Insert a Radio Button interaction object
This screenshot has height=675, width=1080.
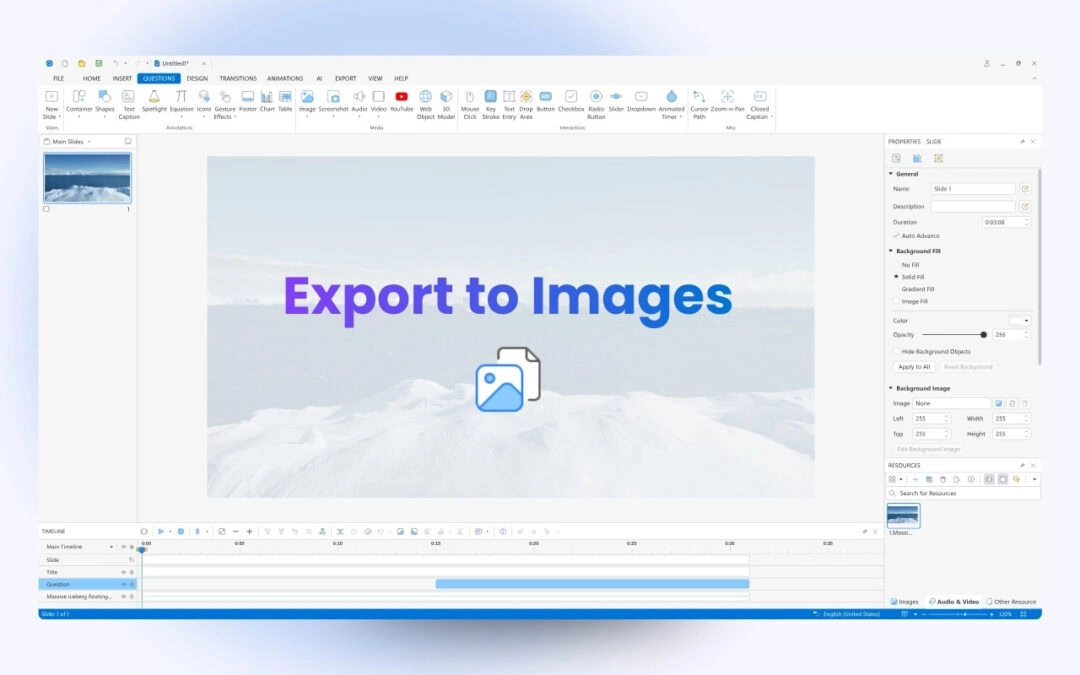click(596, 105)
